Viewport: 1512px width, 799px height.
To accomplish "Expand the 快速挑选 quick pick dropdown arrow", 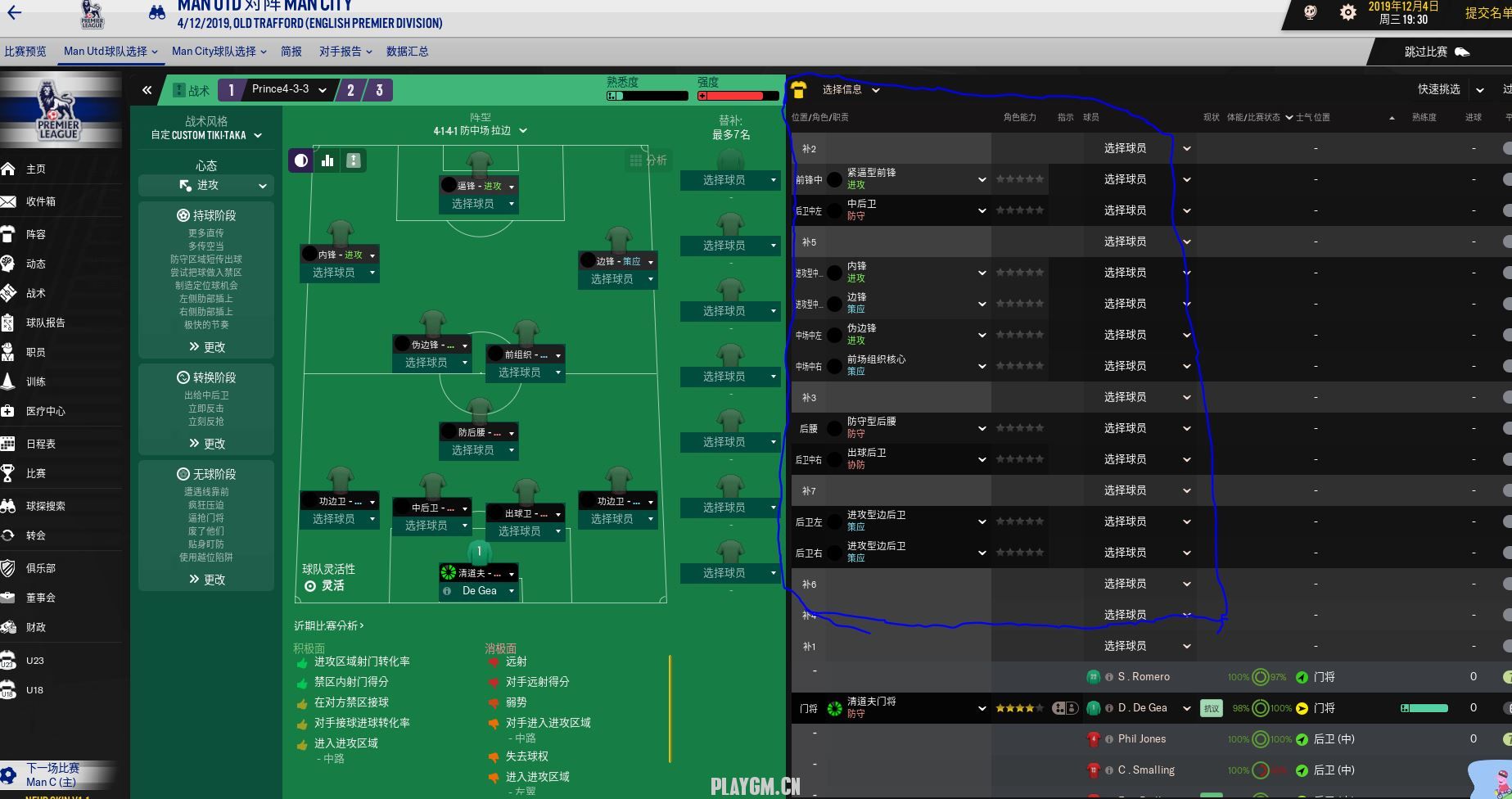I will click(1480, 90).
